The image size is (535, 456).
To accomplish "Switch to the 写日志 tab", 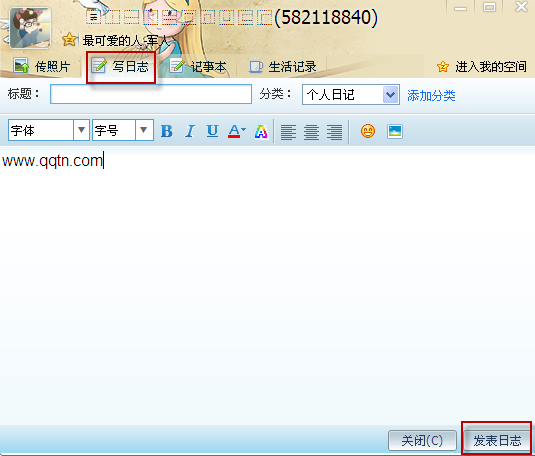I will (121, 66).
